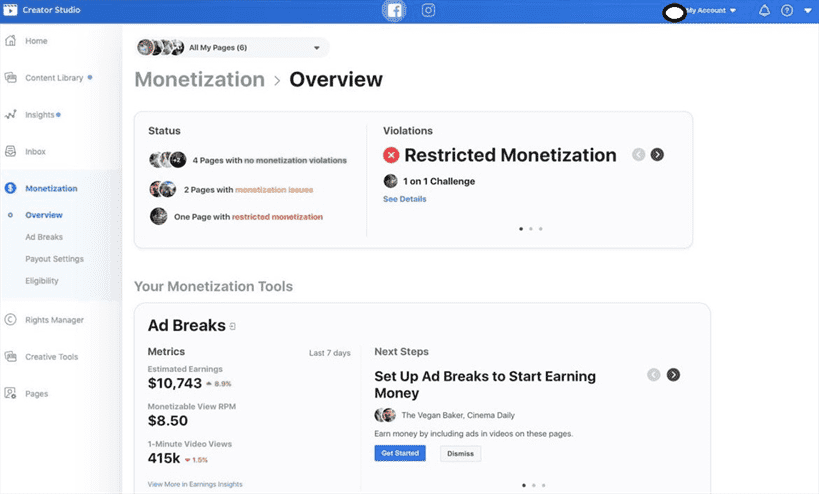The height and width of the screenshot is (494, 819).
Task: Select third violations carousel dot
Action: click(x=541, y=229)
